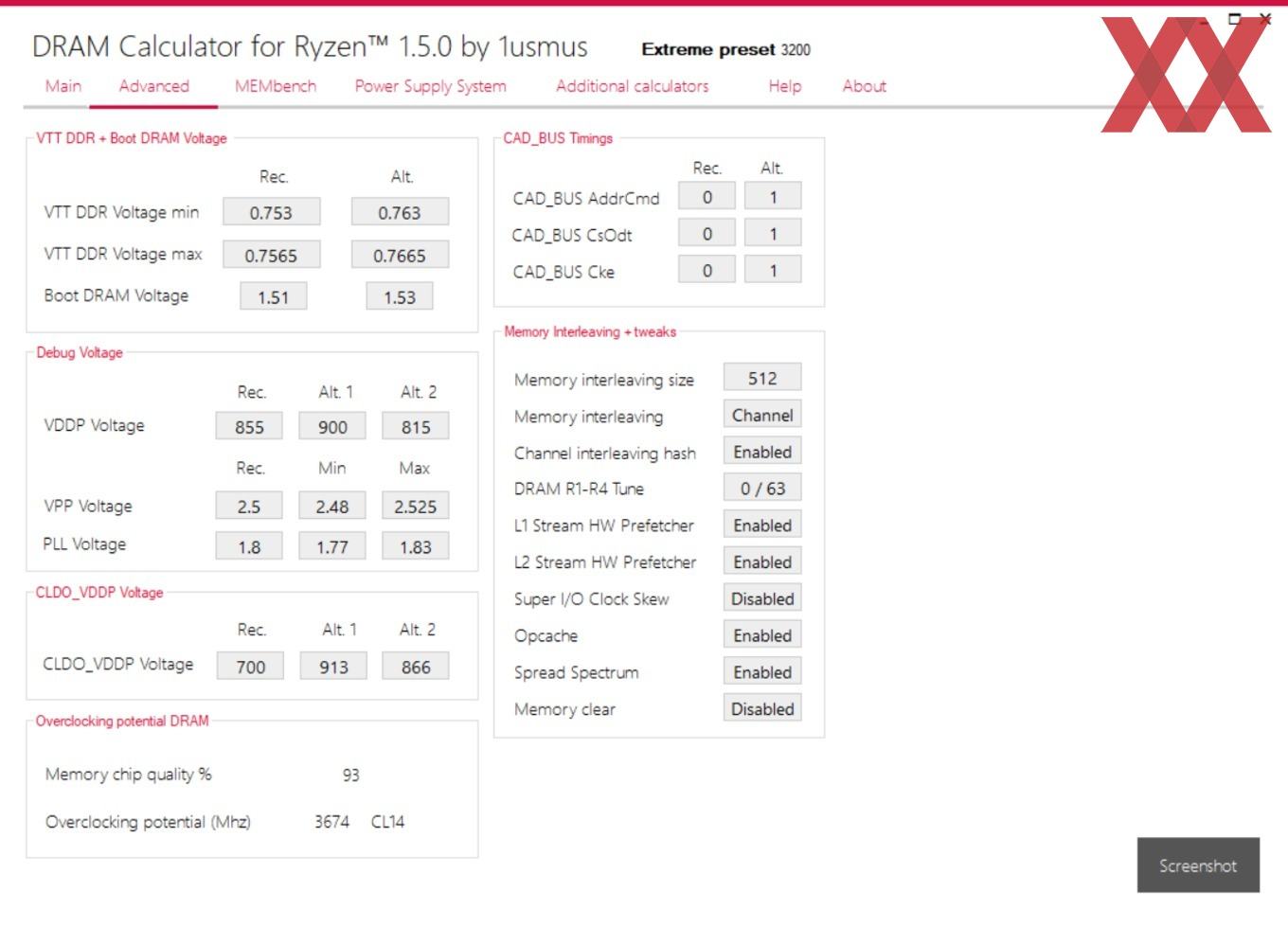Open the Main tab

click(63, 86)
